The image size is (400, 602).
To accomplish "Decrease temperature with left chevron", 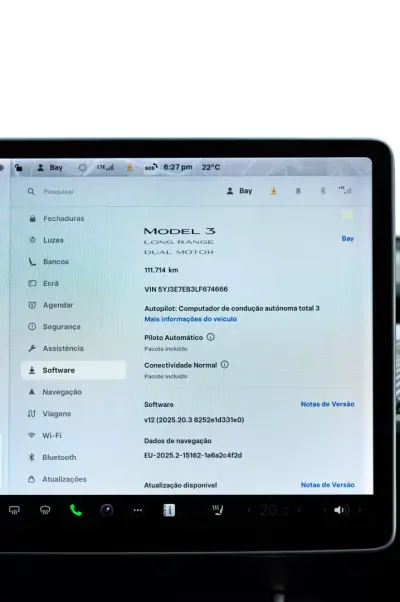I will pyautogui.click(x=249, y=510).
